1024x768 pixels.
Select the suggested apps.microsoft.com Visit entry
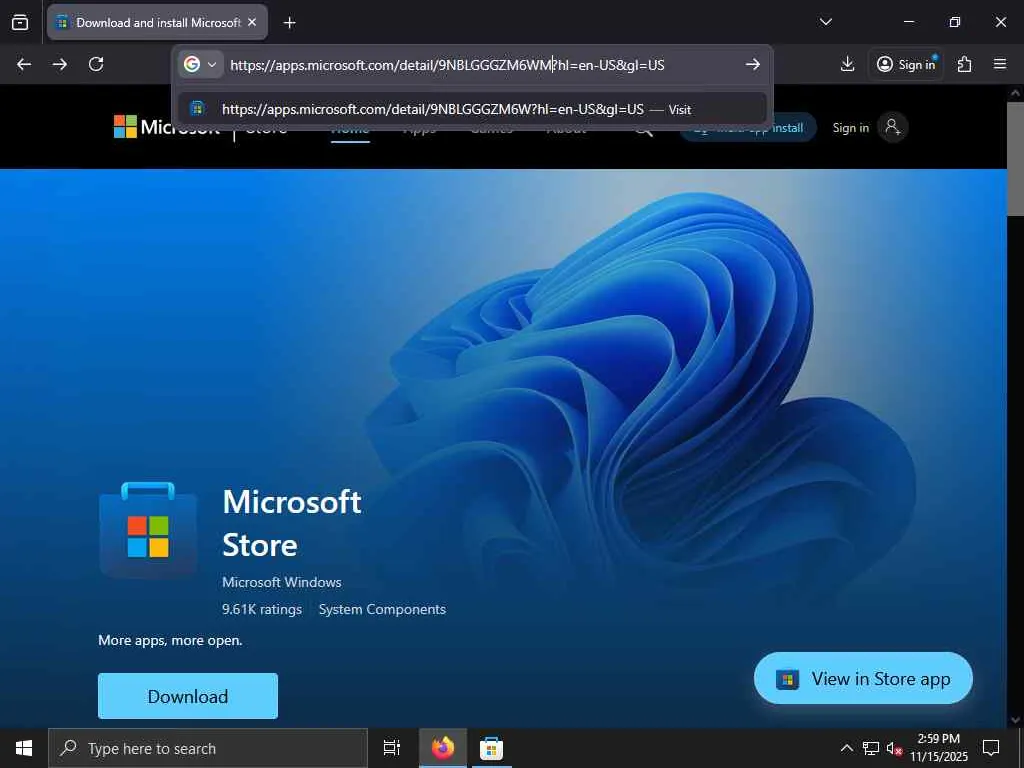point(472,109)
